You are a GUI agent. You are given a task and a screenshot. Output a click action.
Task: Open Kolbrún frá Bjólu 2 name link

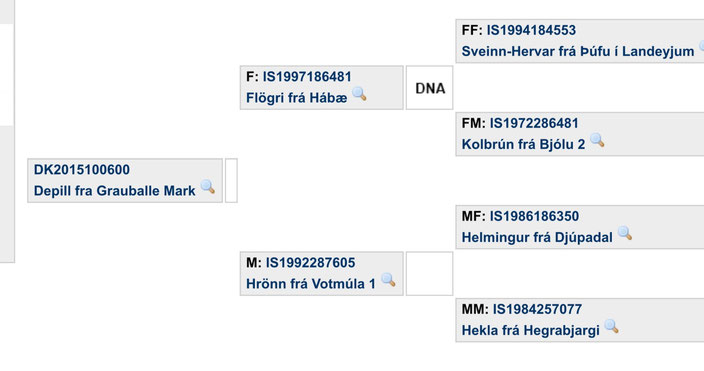[x=524, y=144]
